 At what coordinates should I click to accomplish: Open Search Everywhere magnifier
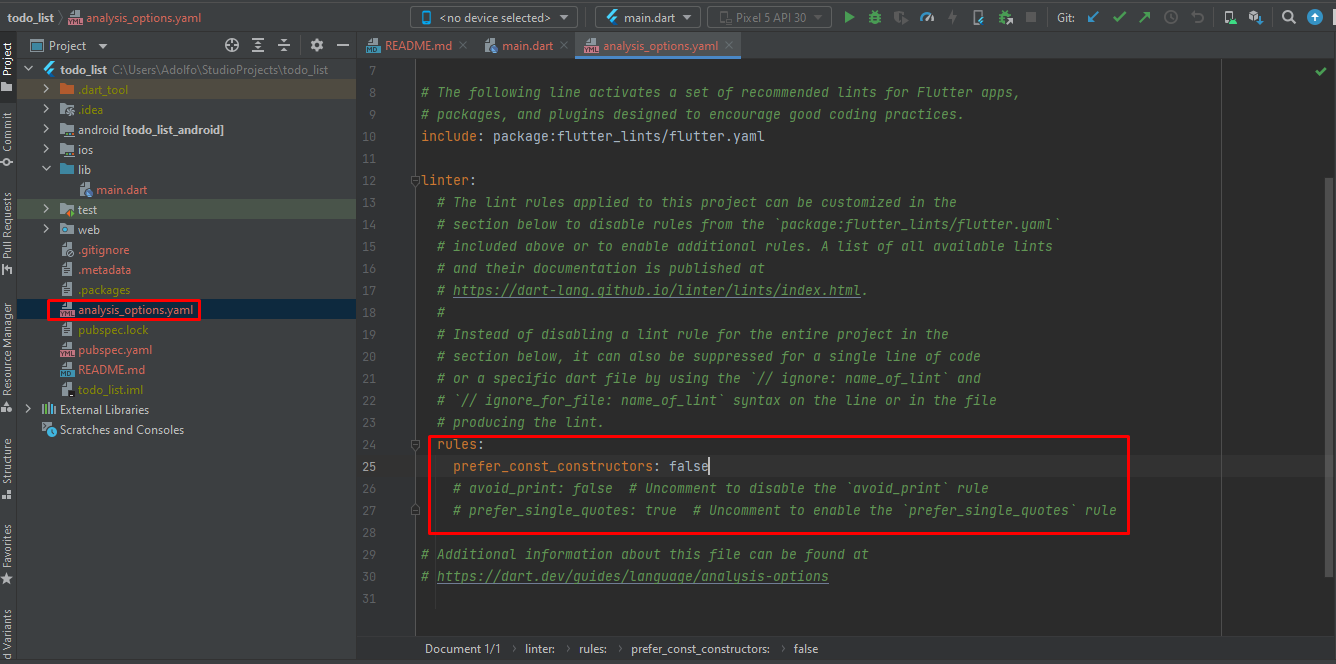tap(1289, 17)
